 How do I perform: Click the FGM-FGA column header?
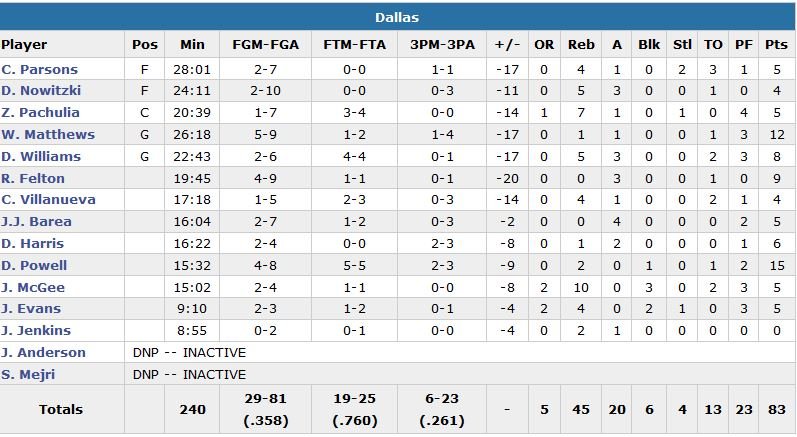pos(263,45)
